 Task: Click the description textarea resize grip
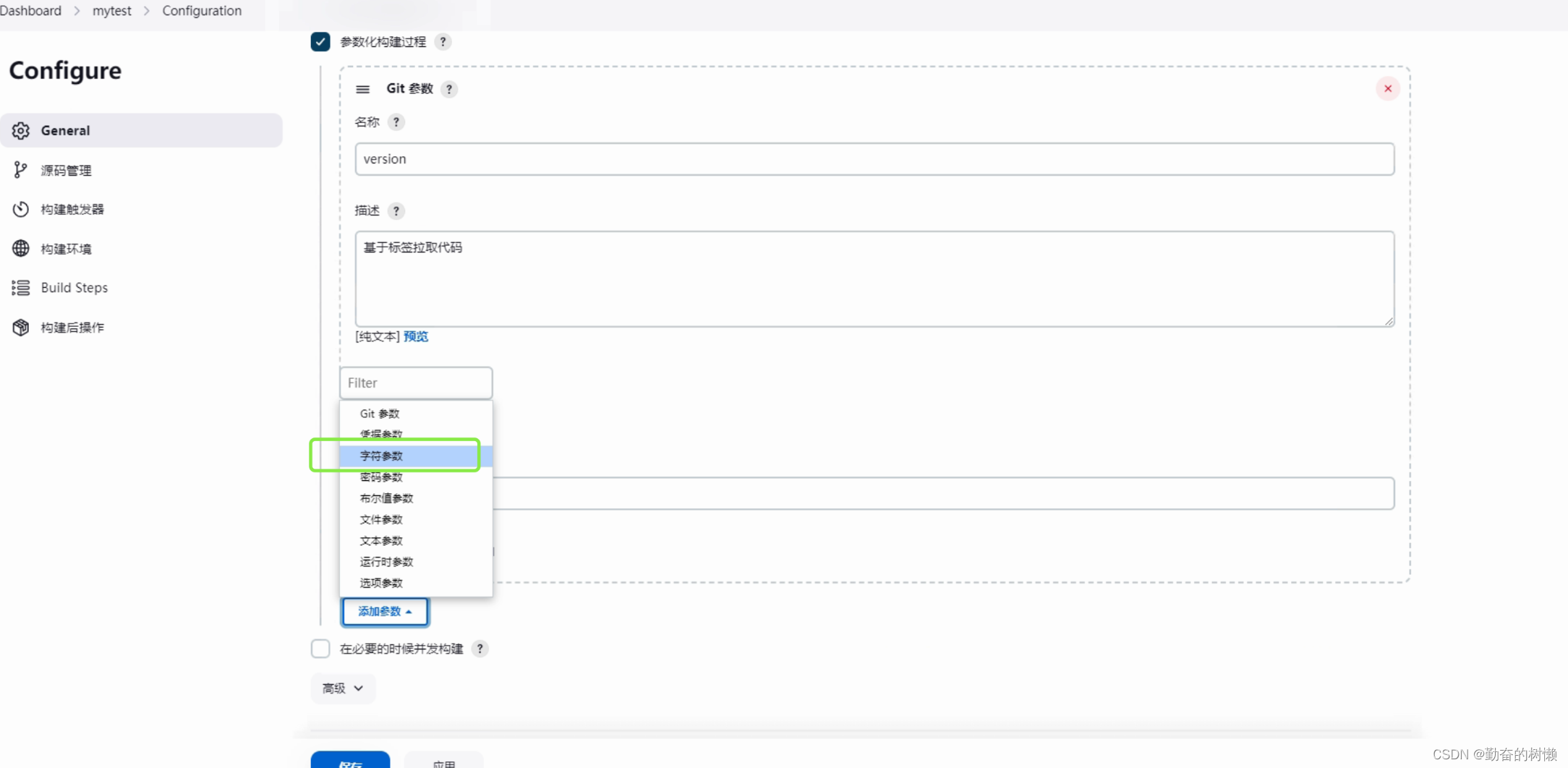click(1389, 322)
